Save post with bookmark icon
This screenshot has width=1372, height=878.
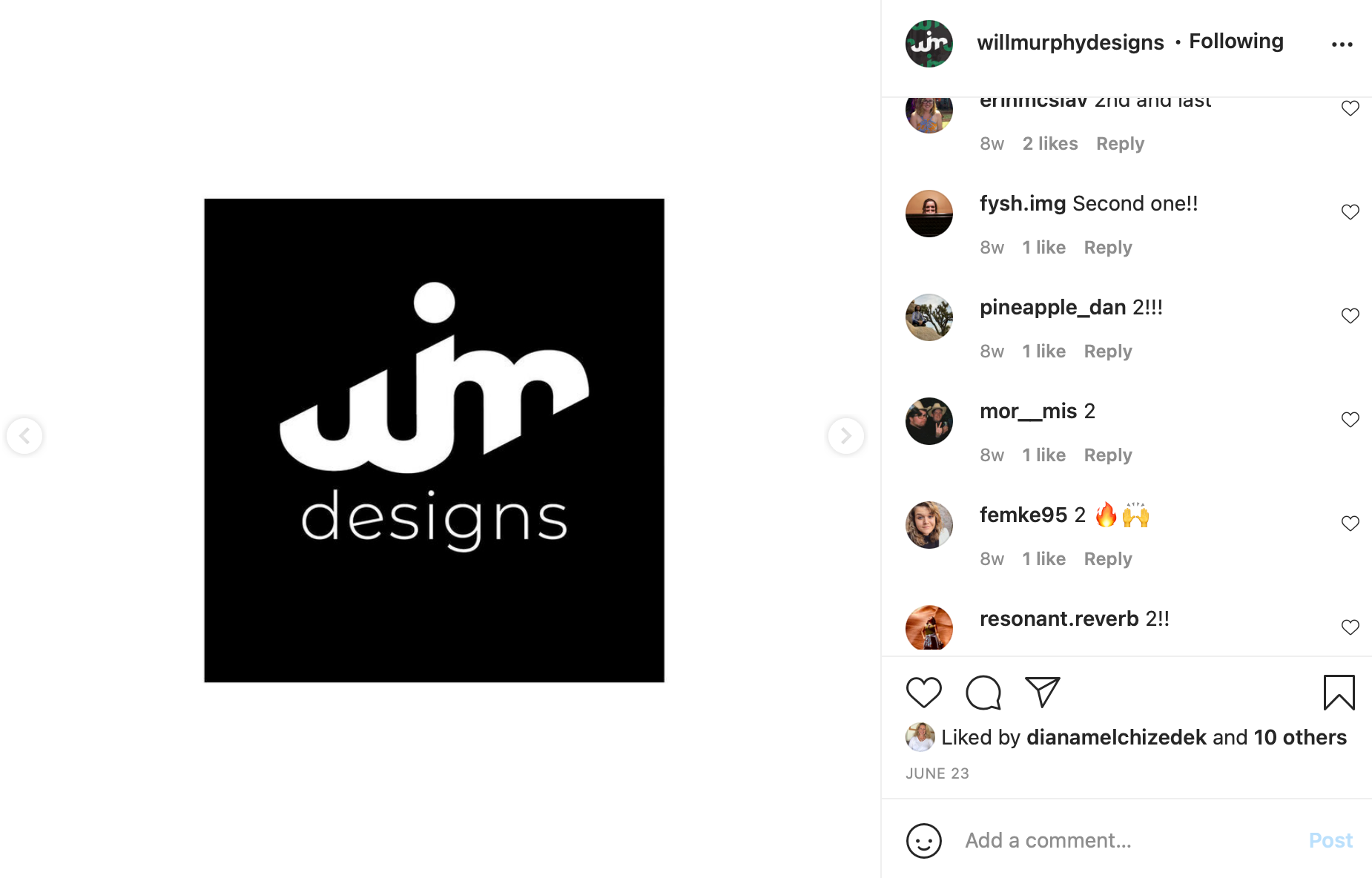(1339, 693)
